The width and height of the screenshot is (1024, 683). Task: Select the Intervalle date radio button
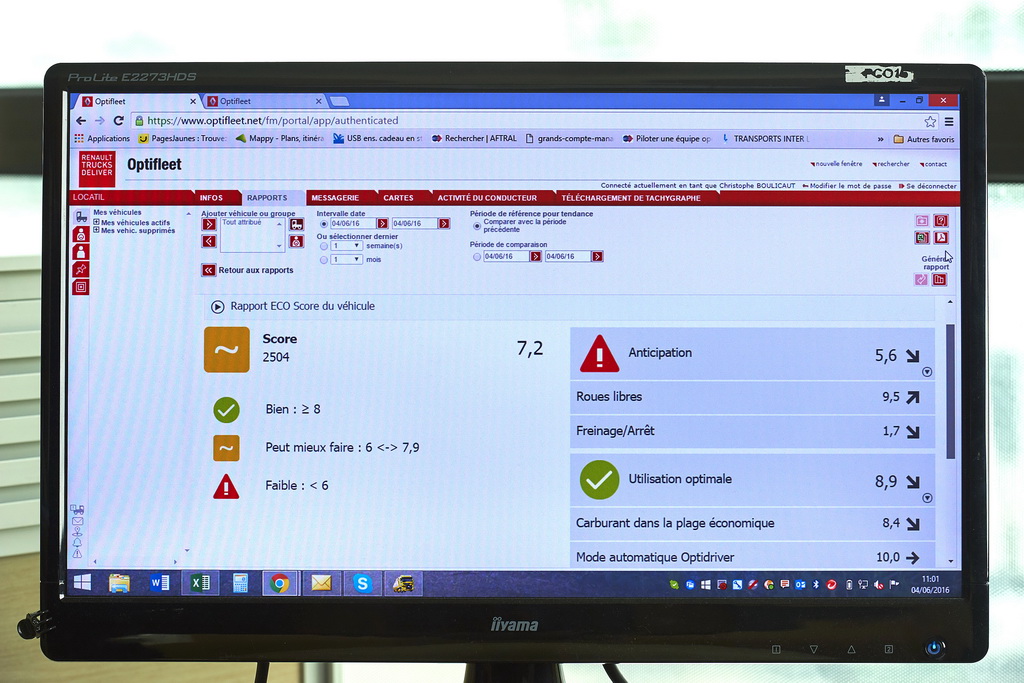[323, 224]
